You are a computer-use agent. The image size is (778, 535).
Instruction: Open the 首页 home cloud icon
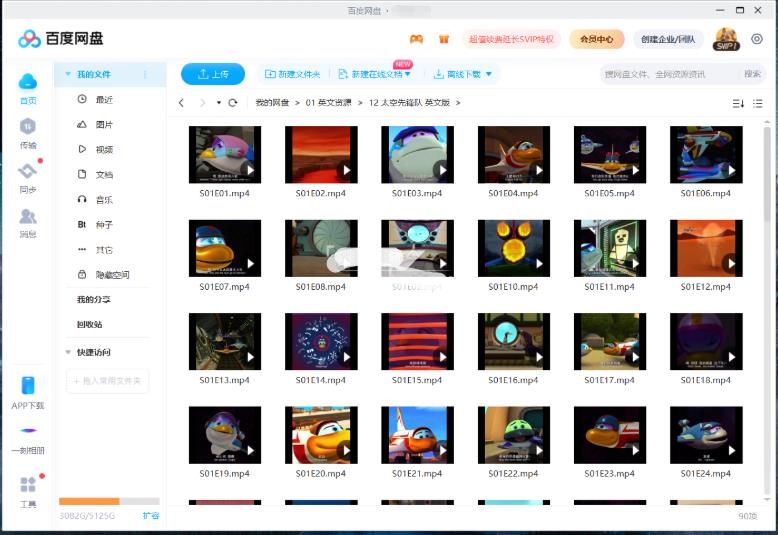click(x=28, y=82)
